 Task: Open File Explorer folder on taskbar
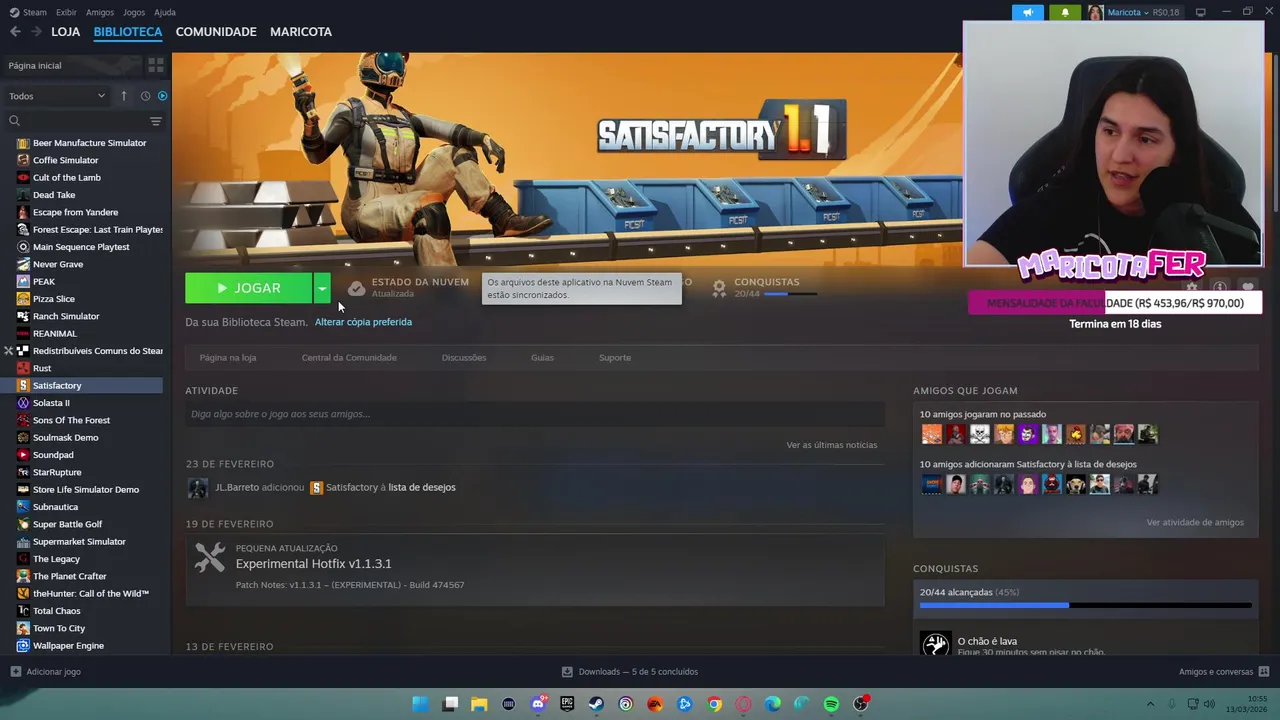click(479, 704)
